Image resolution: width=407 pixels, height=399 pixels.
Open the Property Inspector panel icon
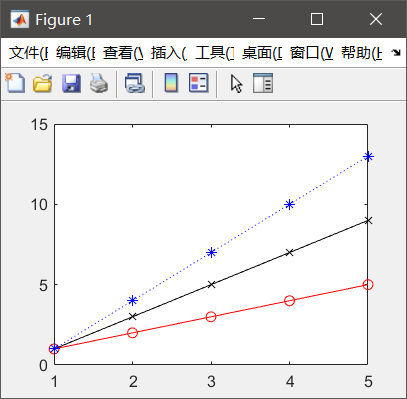[x=263, y=83]
